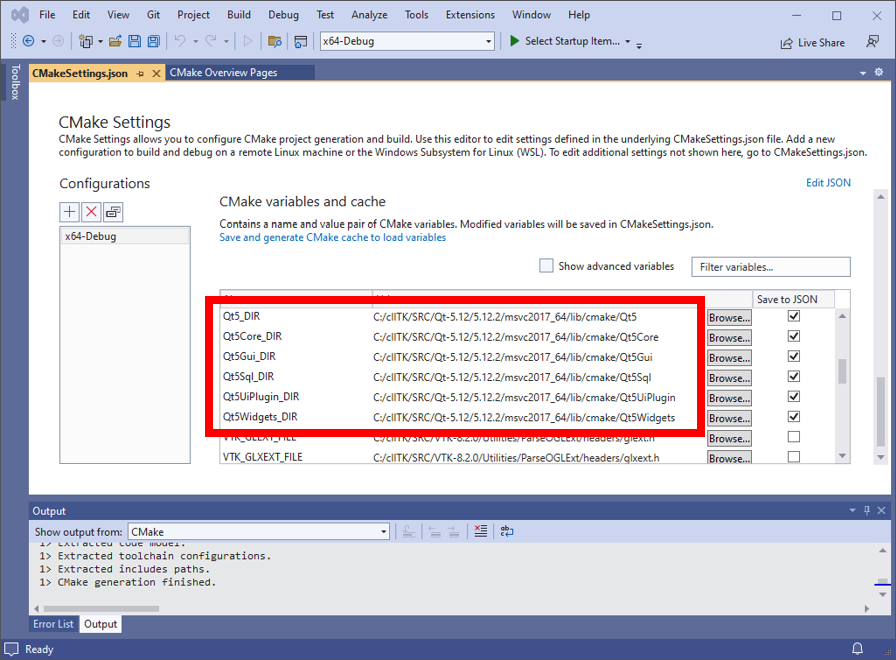Expand the Undo history dropdown arrow

tap(195, 41)
